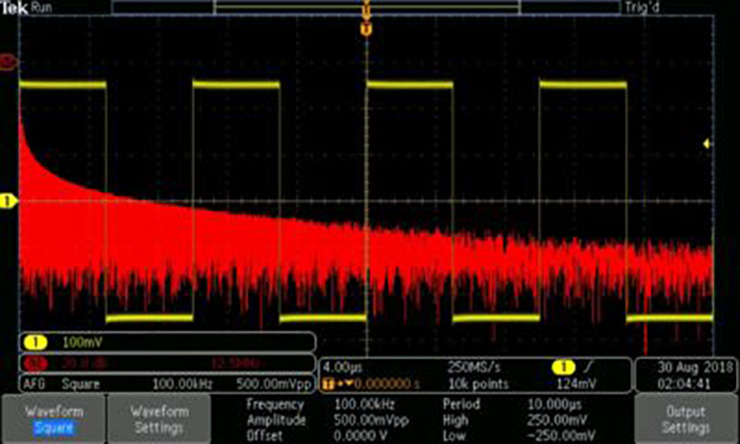
Task: Click the 500.00mVpp readout in the AFG row
Action: [274, 384]
